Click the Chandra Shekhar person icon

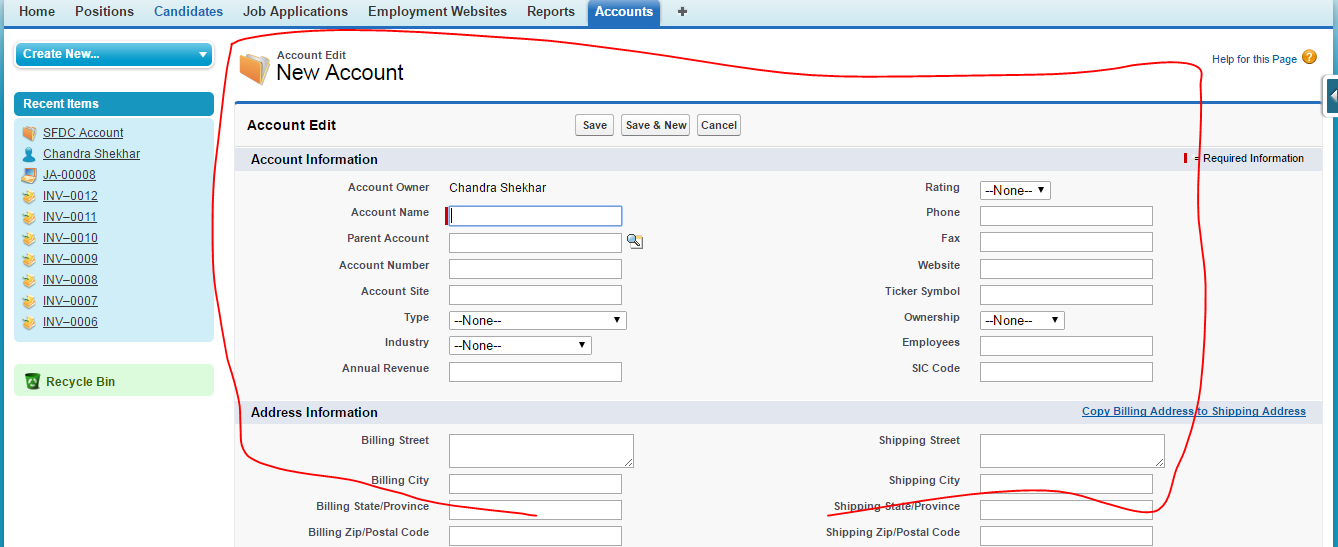[x=29, y=154]
